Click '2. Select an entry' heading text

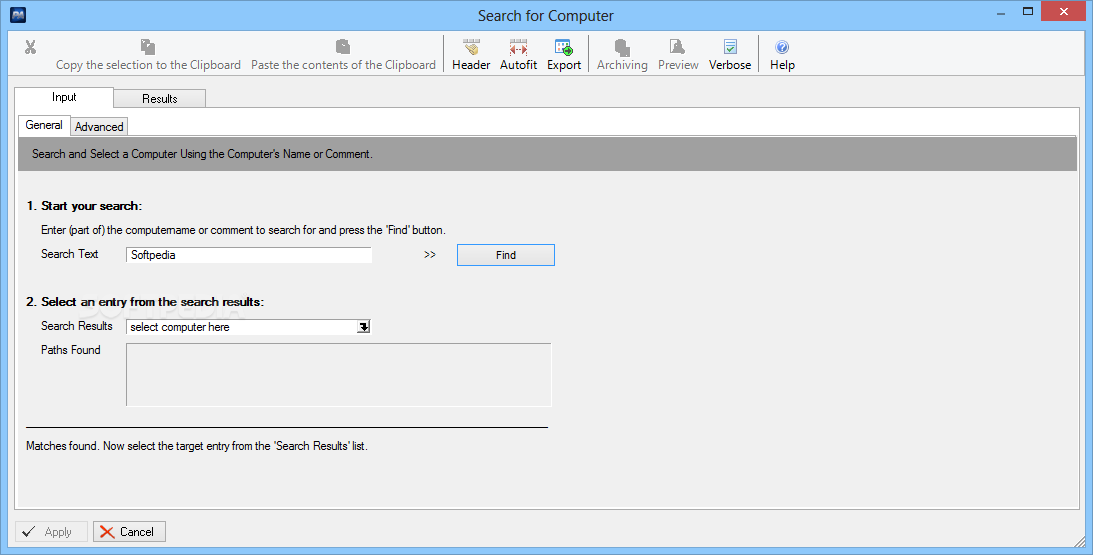click(x=145, y=302)
